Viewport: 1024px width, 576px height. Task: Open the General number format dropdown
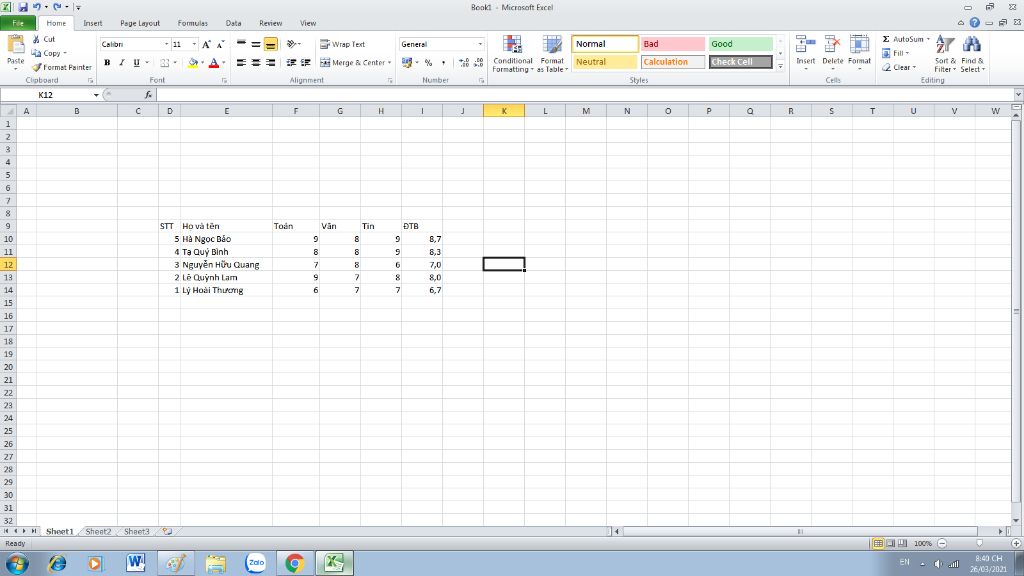click(480, 44)
